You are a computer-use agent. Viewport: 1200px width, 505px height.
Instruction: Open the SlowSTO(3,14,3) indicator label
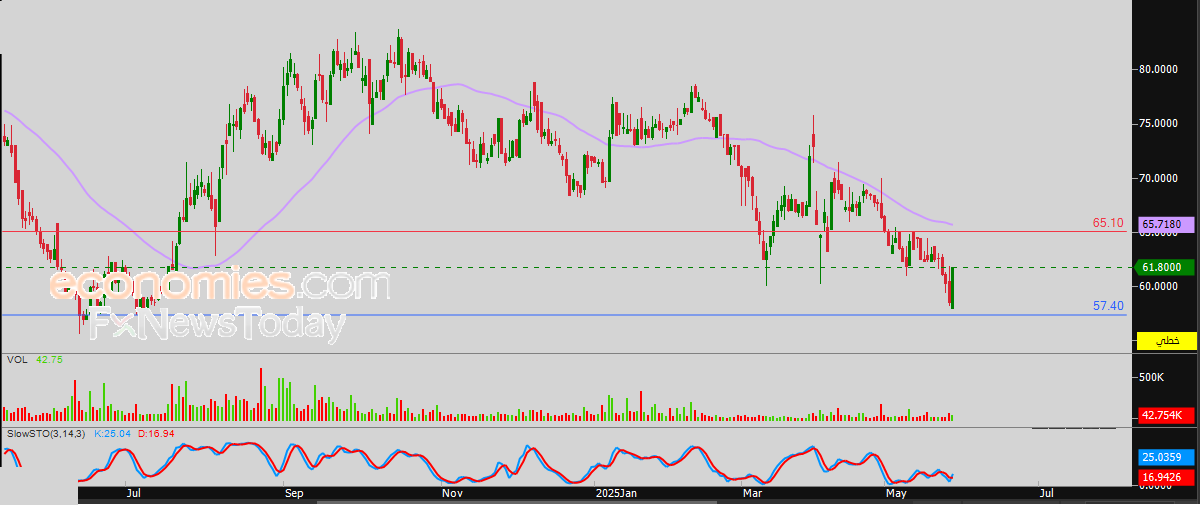click(47, 434)
